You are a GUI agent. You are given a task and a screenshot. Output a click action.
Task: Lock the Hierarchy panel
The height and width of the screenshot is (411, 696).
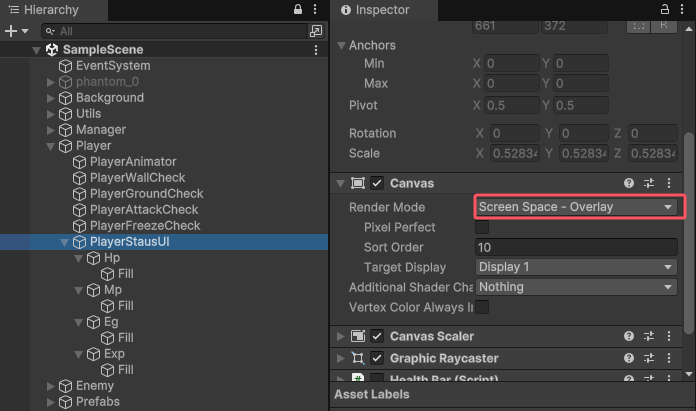(x=298, y=9)
